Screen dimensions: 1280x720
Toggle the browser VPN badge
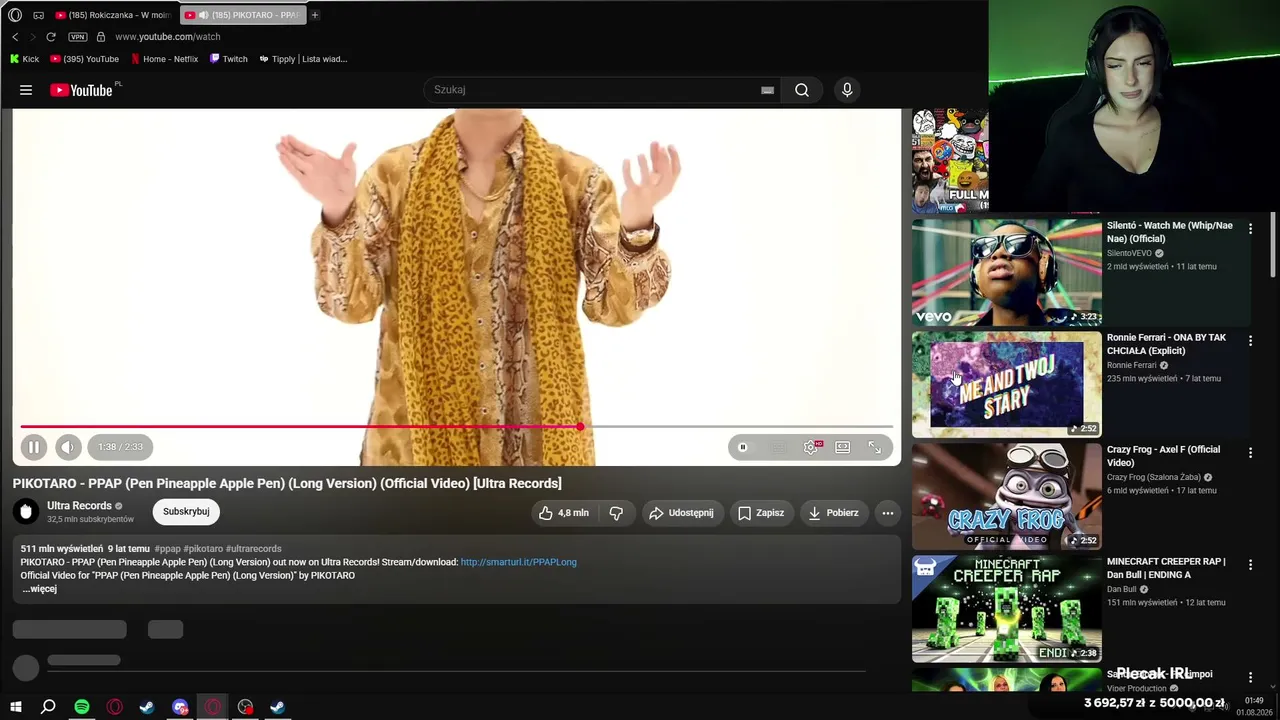pyautogui.click(x=77, y=37)
